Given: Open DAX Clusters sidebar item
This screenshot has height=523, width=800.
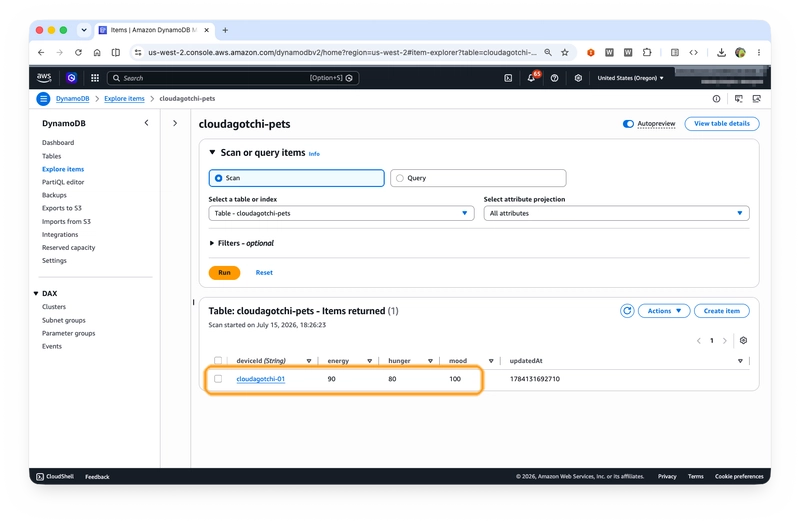Looking at the screenshot, I should [54, 307].
